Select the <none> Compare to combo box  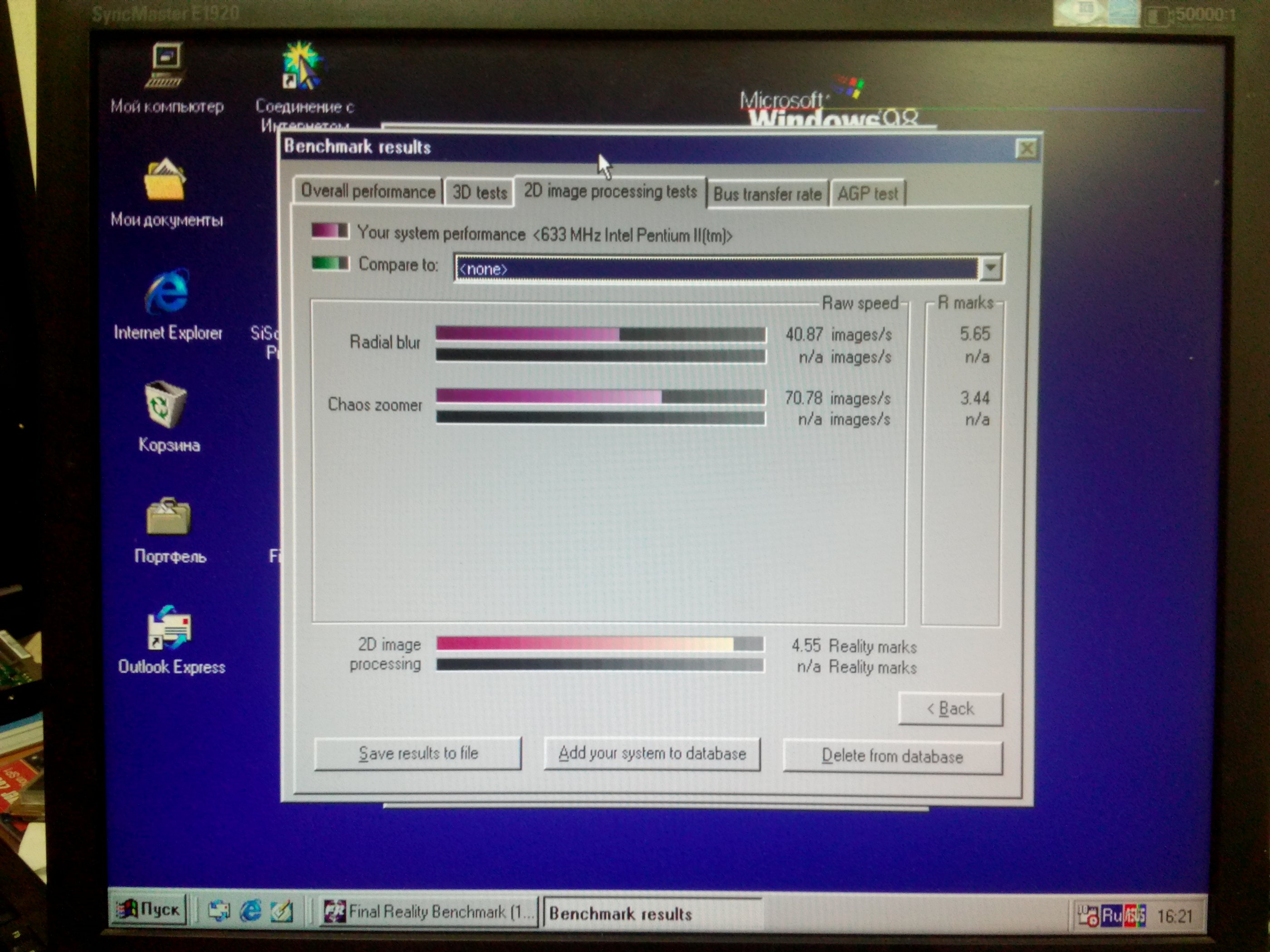tap(715, 268)
